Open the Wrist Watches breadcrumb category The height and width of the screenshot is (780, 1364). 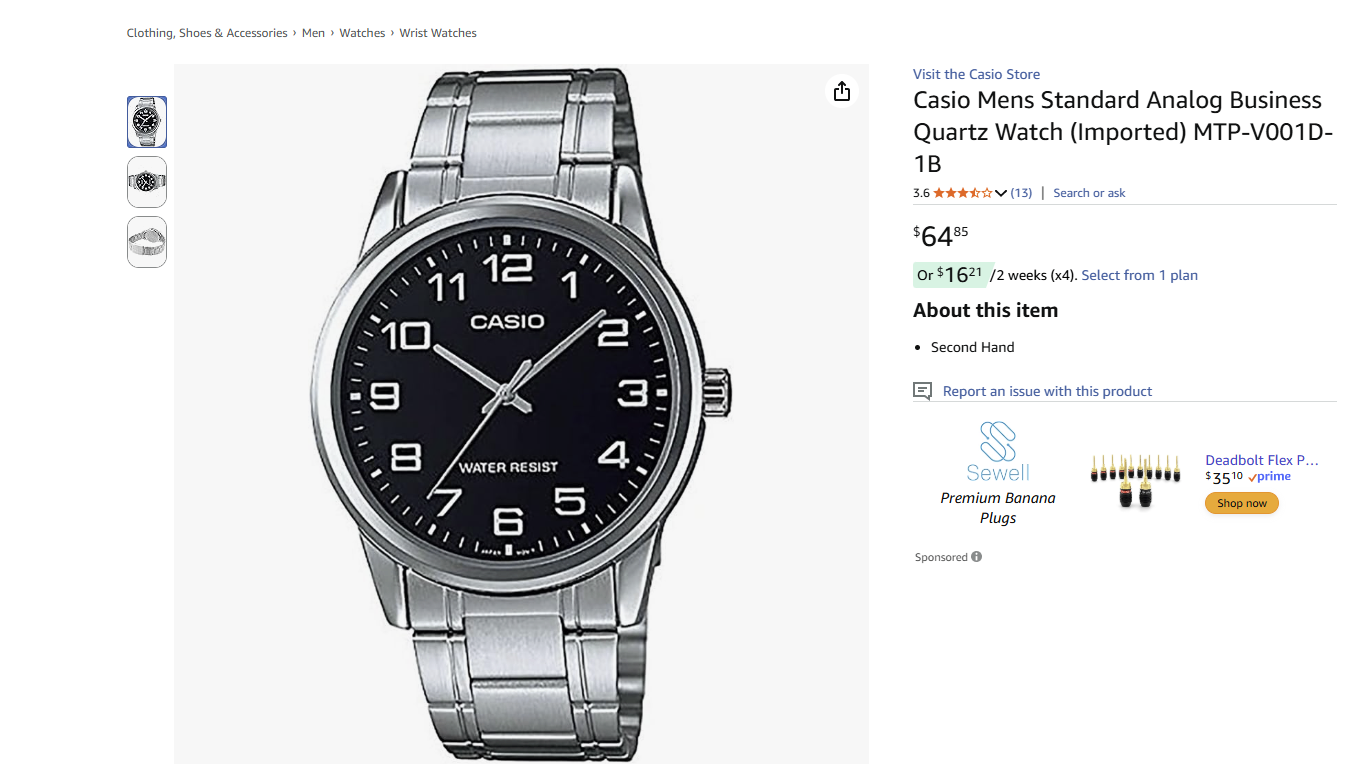438,32
